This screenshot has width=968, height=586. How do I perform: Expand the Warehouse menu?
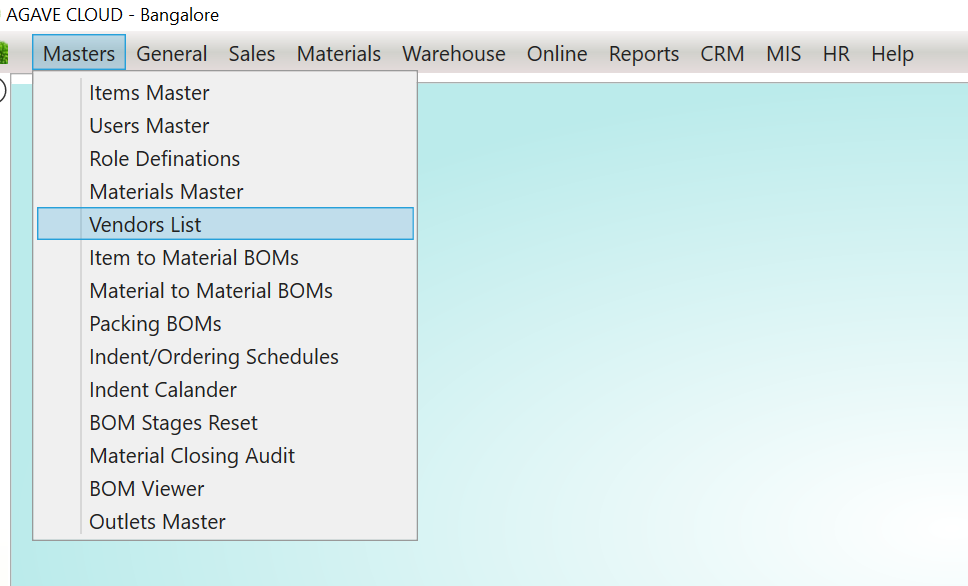tap(454, 54)
